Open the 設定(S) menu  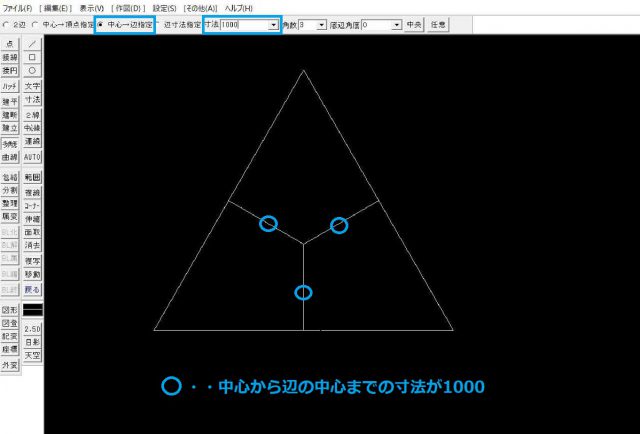164,7
